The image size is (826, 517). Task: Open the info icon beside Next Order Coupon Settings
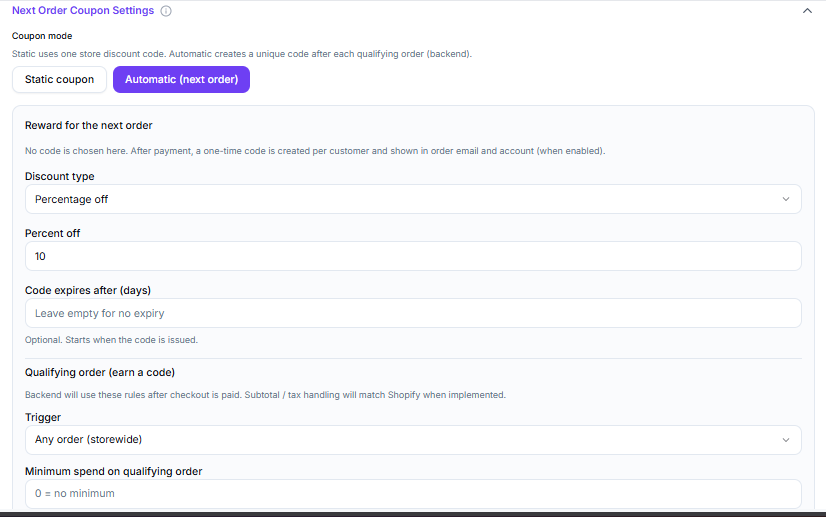[166, 11]
